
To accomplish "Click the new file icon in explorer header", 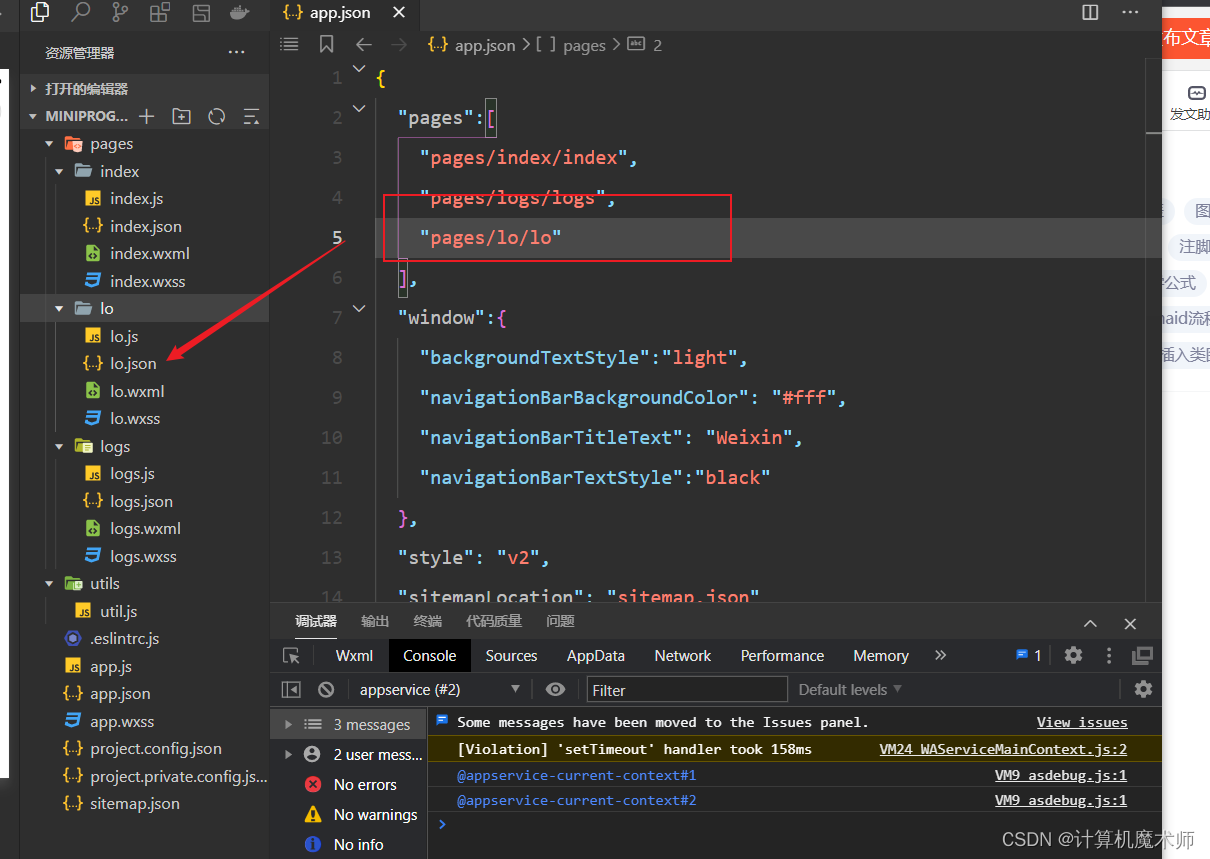I will 147,116.
